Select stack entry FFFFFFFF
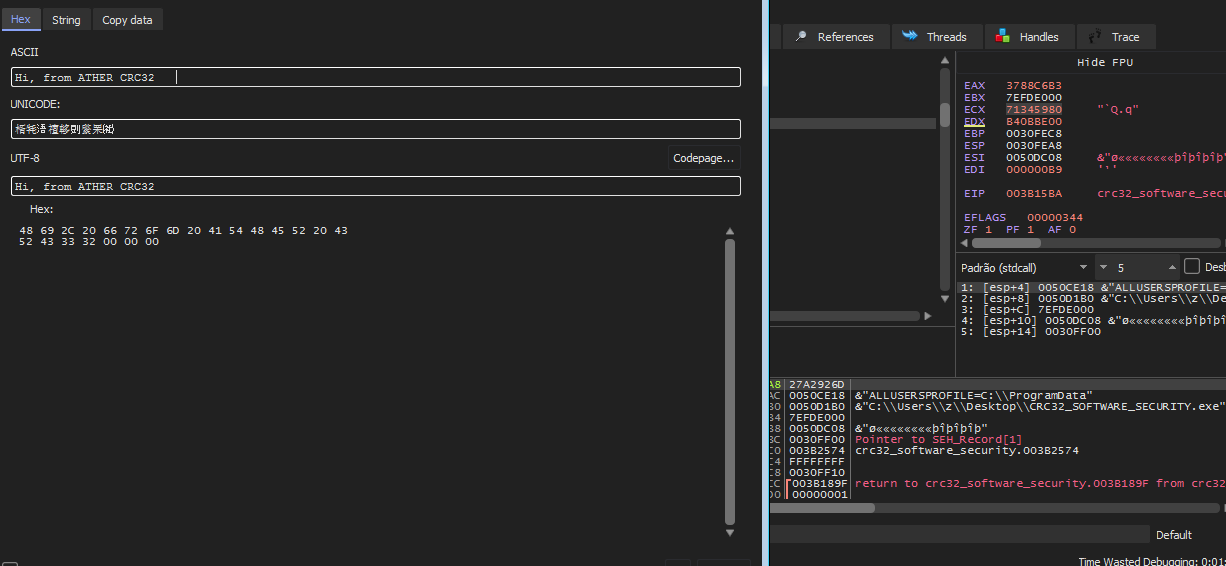Image resolution: width=1226 pixels, height=566 pixels. (818, 462)
